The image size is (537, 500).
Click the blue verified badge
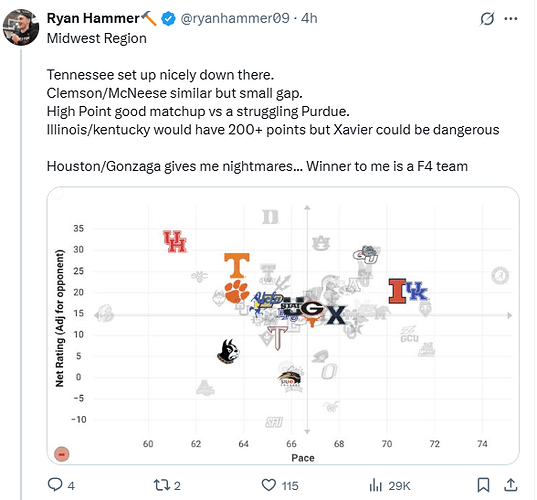coord(168,18)
